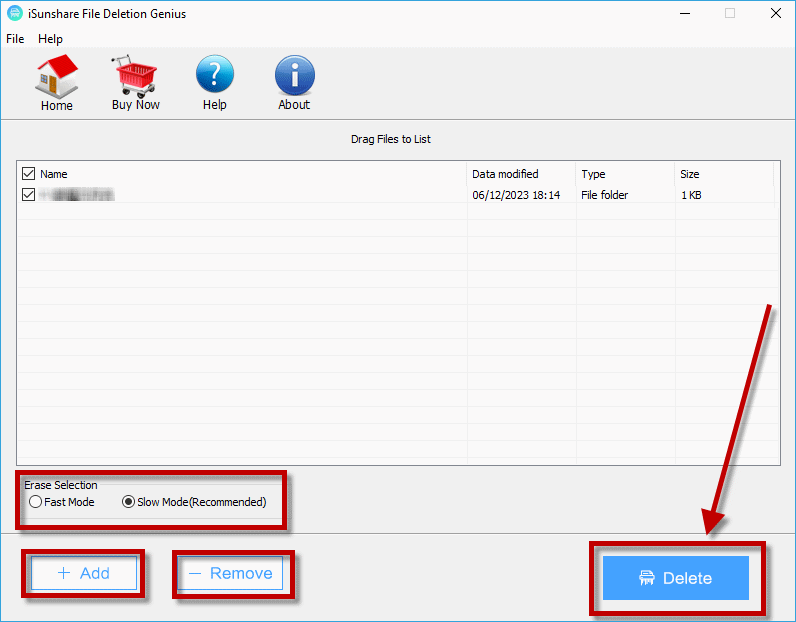The height and width of the screenshot is (622, 796).
Task: Uncheck the checkbox of the listed folder row
Action: (x=28, y=194)
